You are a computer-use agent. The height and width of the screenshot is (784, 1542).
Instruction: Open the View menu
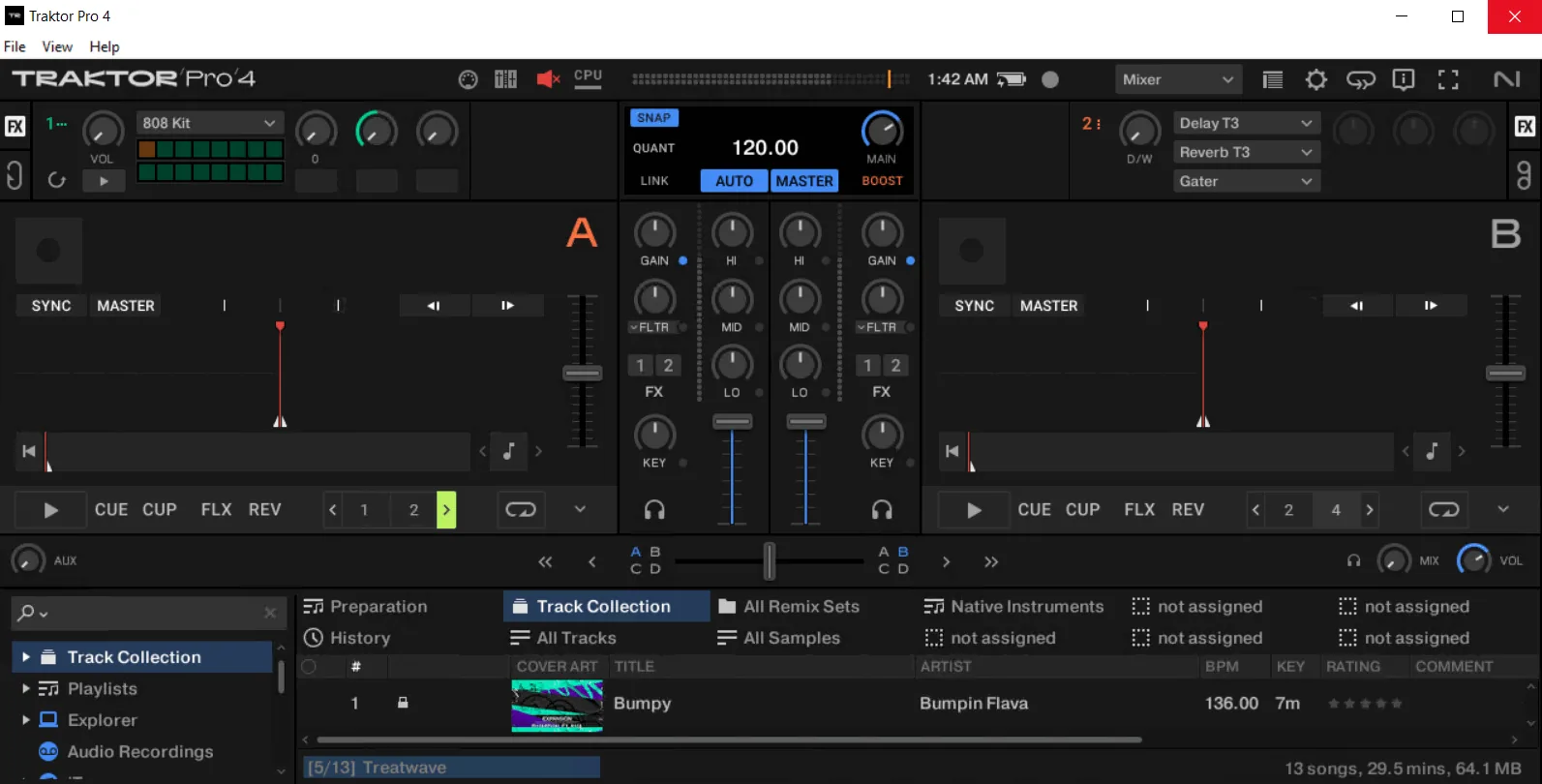pos(57,46)
